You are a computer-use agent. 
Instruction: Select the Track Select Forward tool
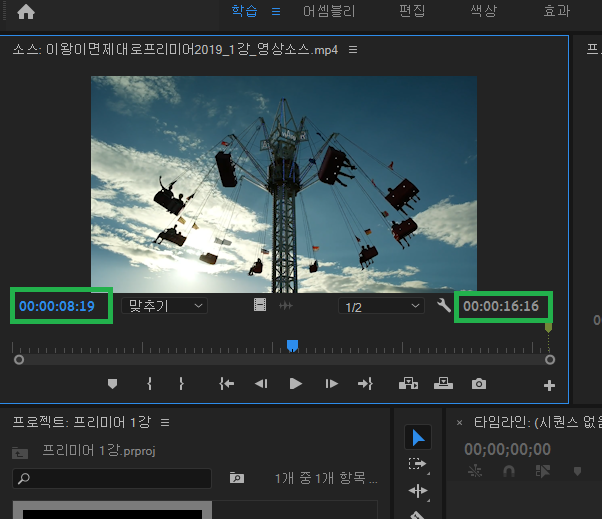(x=418, y=464)
